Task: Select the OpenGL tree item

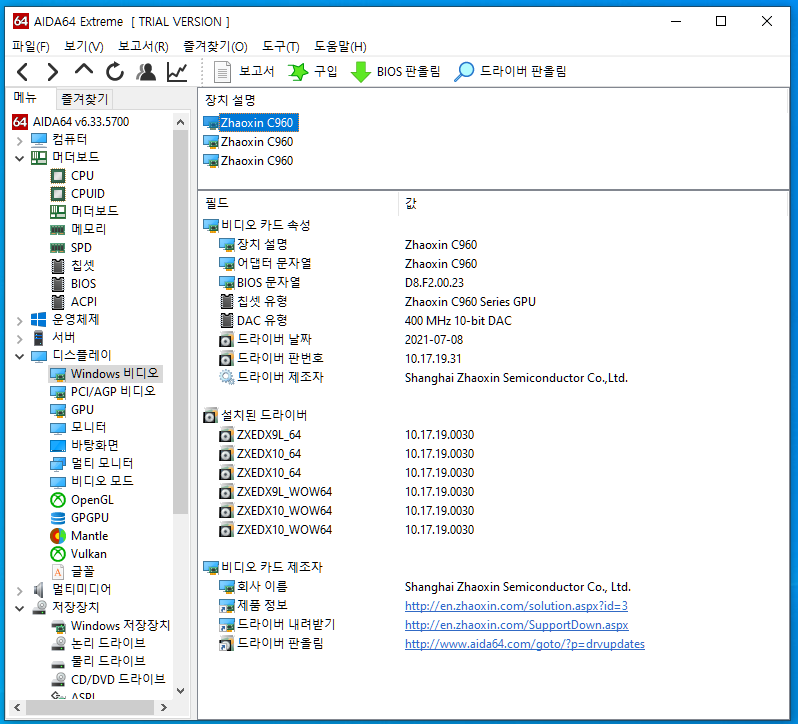Action: pyautogui.click(x=82, y=500)
